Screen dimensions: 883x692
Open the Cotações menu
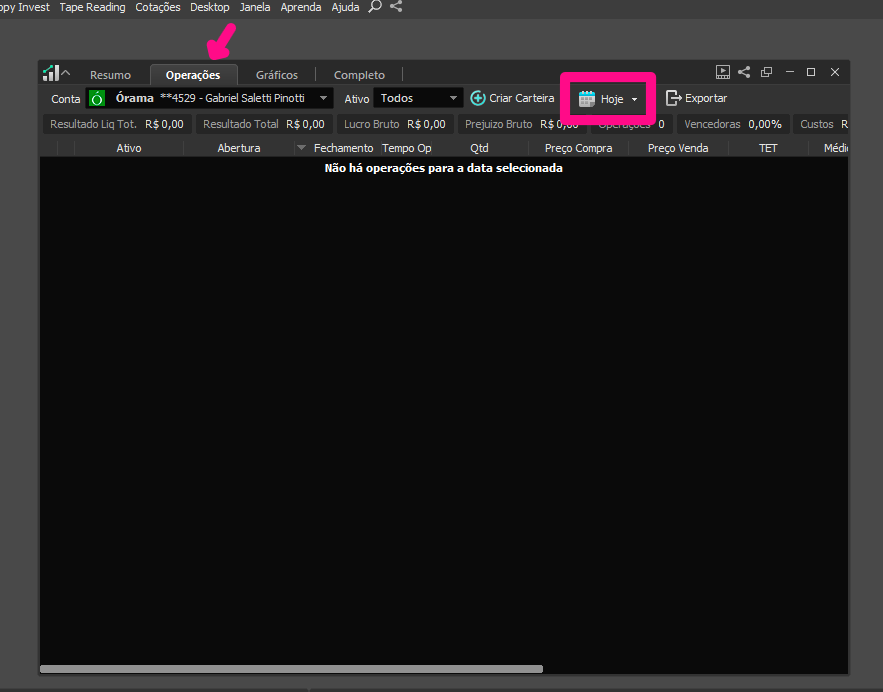click(x=158, y=7)
